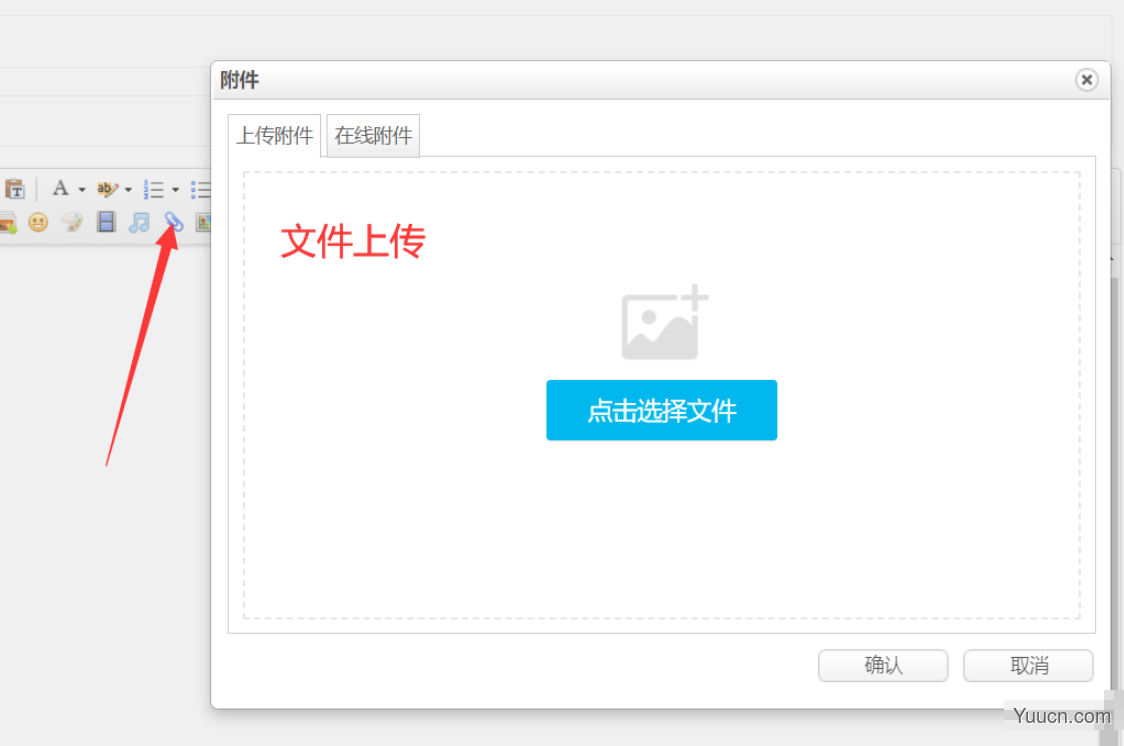Switch to the 上传附件 tab
The width and height of the screenshot is (1124, 746).
275,135
